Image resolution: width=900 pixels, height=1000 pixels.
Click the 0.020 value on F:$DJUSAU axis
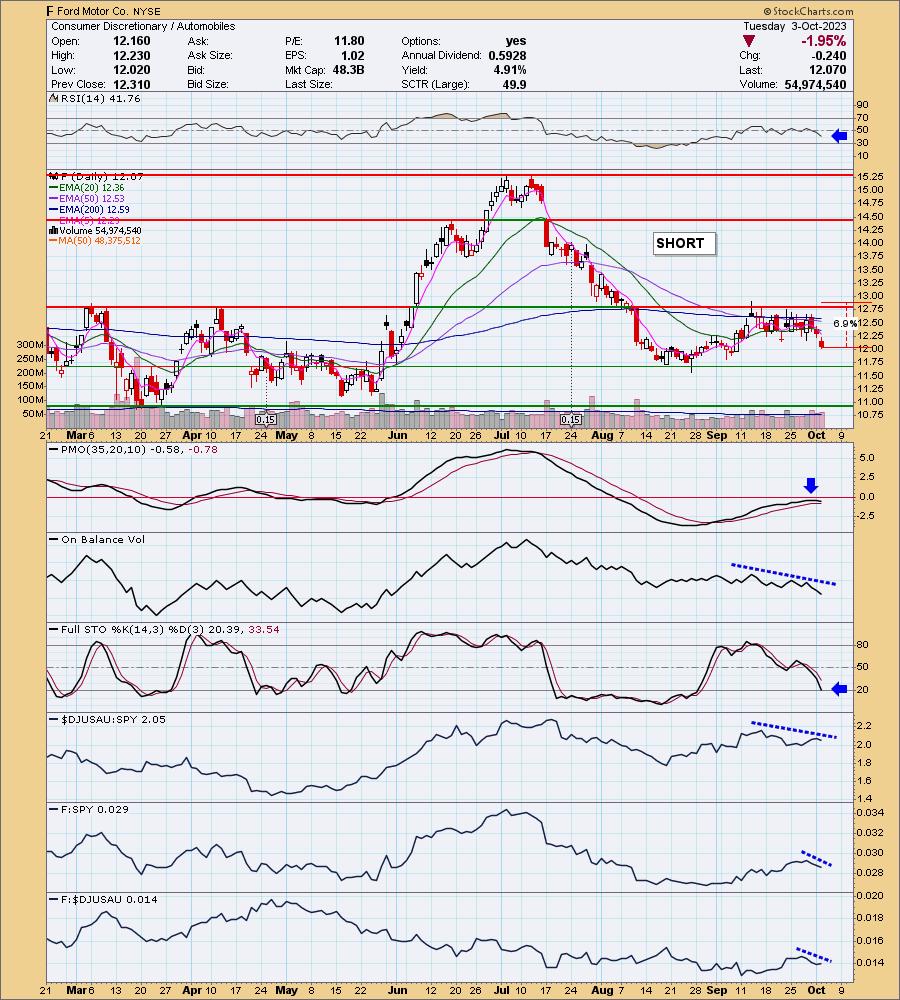(871, 895)
